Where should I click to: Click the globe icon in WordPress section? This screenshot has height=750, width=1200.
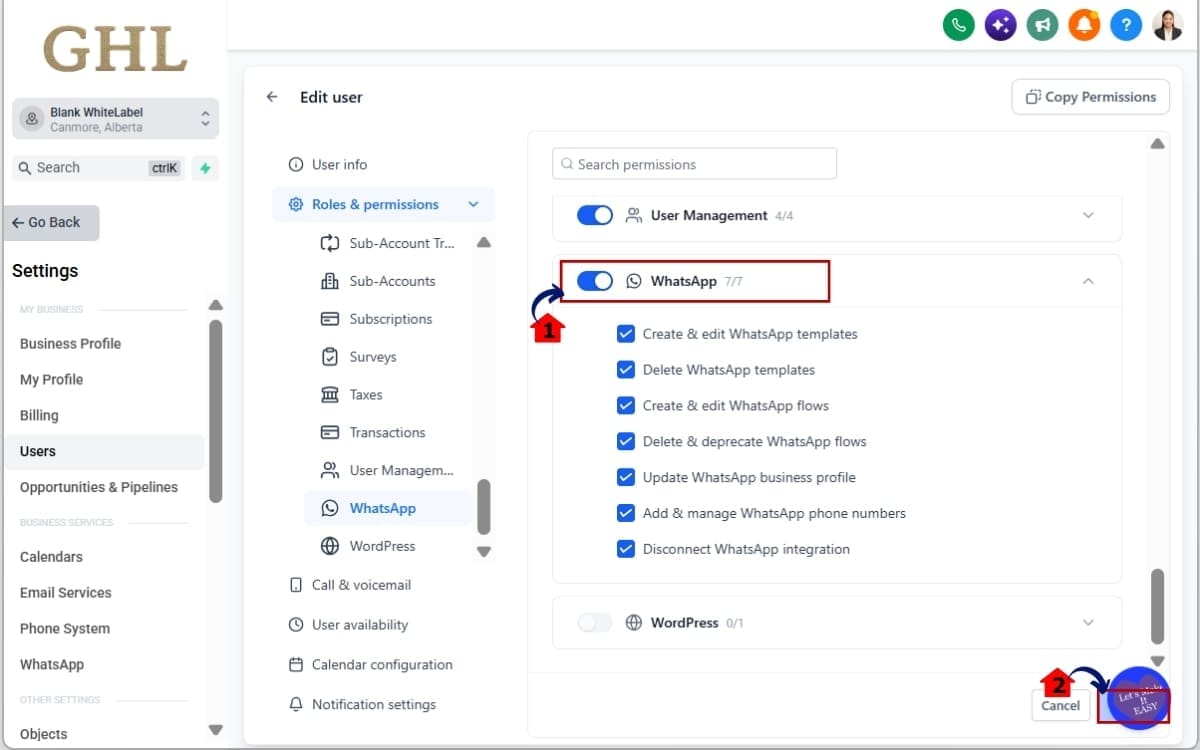pyautogui.click(x=634, y=622)
